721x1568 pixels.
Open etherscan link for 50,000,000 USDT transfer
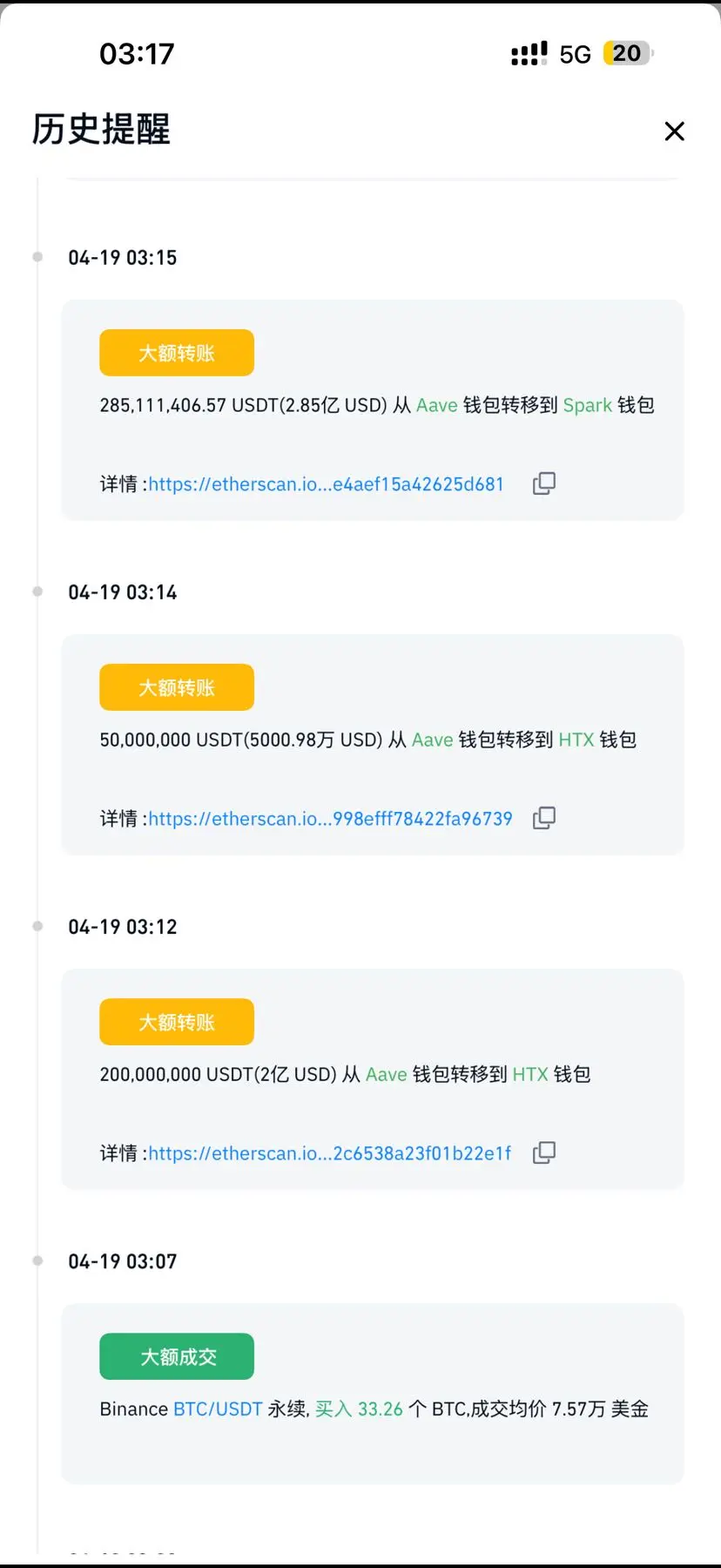(x=330, y=819)
